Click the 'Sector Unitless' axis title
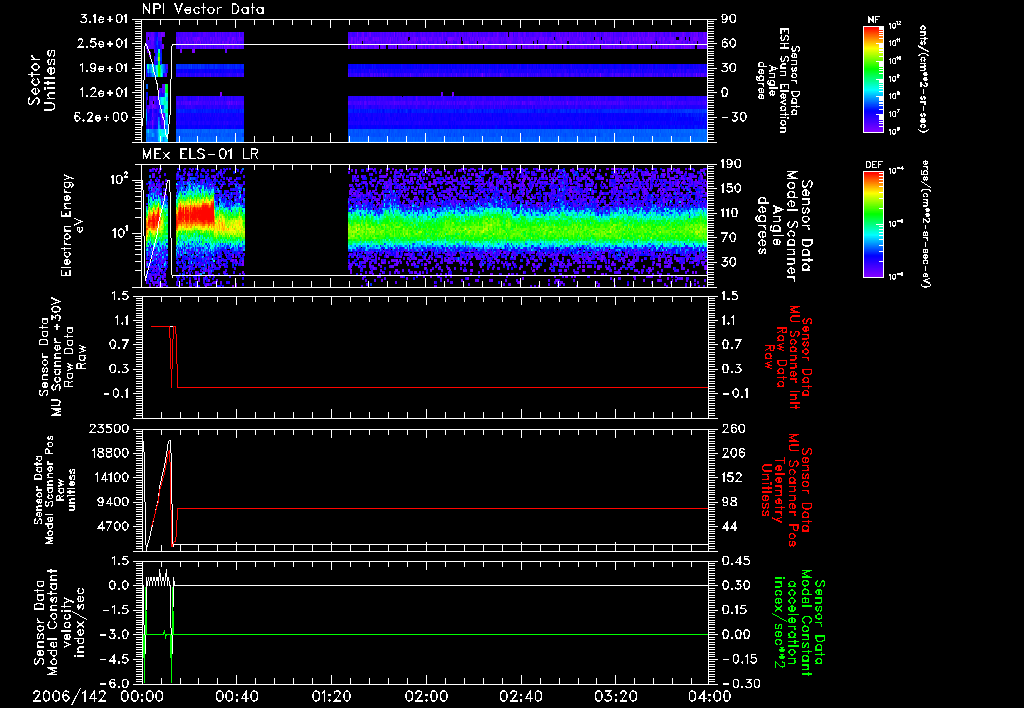1024x708 pixels. click(x=42, y=80)
